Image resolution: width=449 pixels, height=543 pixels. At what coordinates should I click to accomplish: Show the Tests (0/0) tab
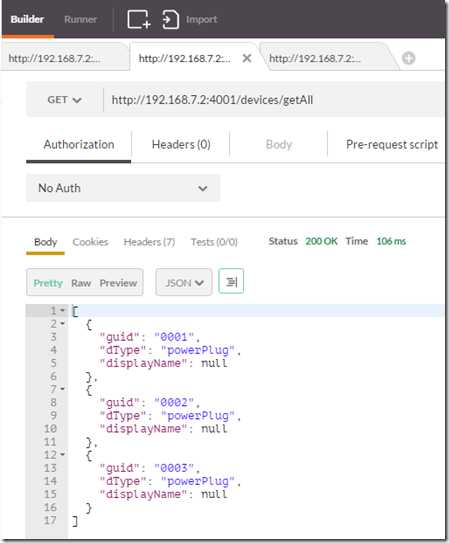pos(214,241)
